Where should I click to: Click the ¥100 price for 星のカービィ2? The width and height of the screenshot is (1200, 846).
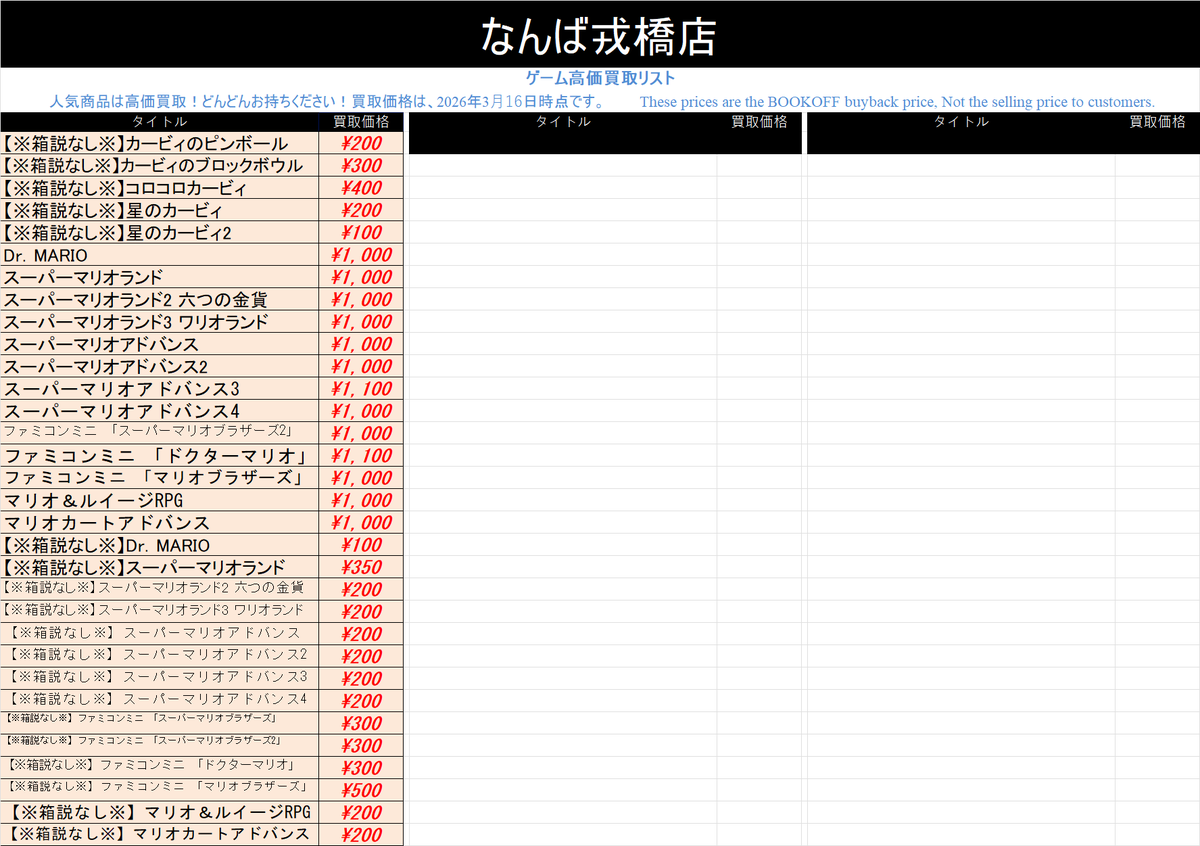[x=361, y=232]
